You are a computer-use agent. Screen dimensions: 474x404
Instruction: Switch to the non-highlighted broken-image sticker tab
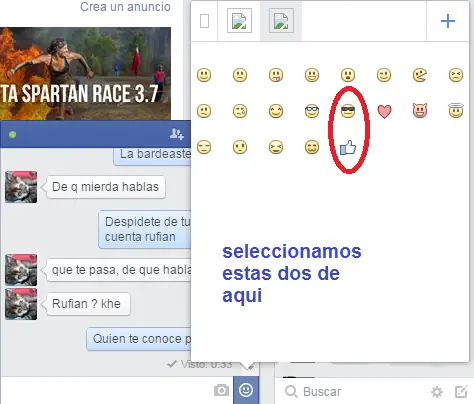(x=239, y=21)
